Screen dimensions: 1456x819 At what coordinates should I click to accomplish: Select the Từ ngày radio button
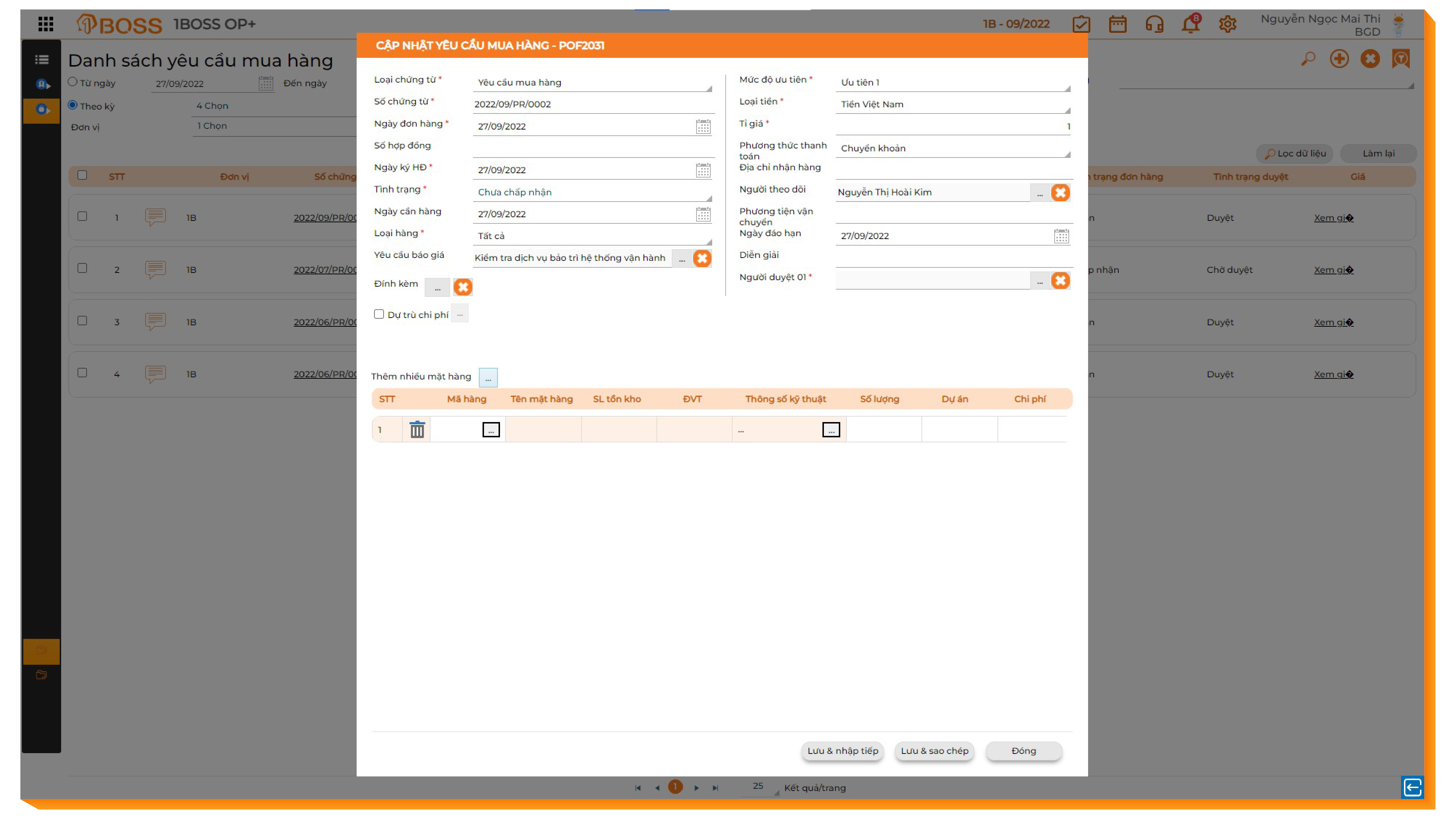pyautogui.click(x=72, y=82)
